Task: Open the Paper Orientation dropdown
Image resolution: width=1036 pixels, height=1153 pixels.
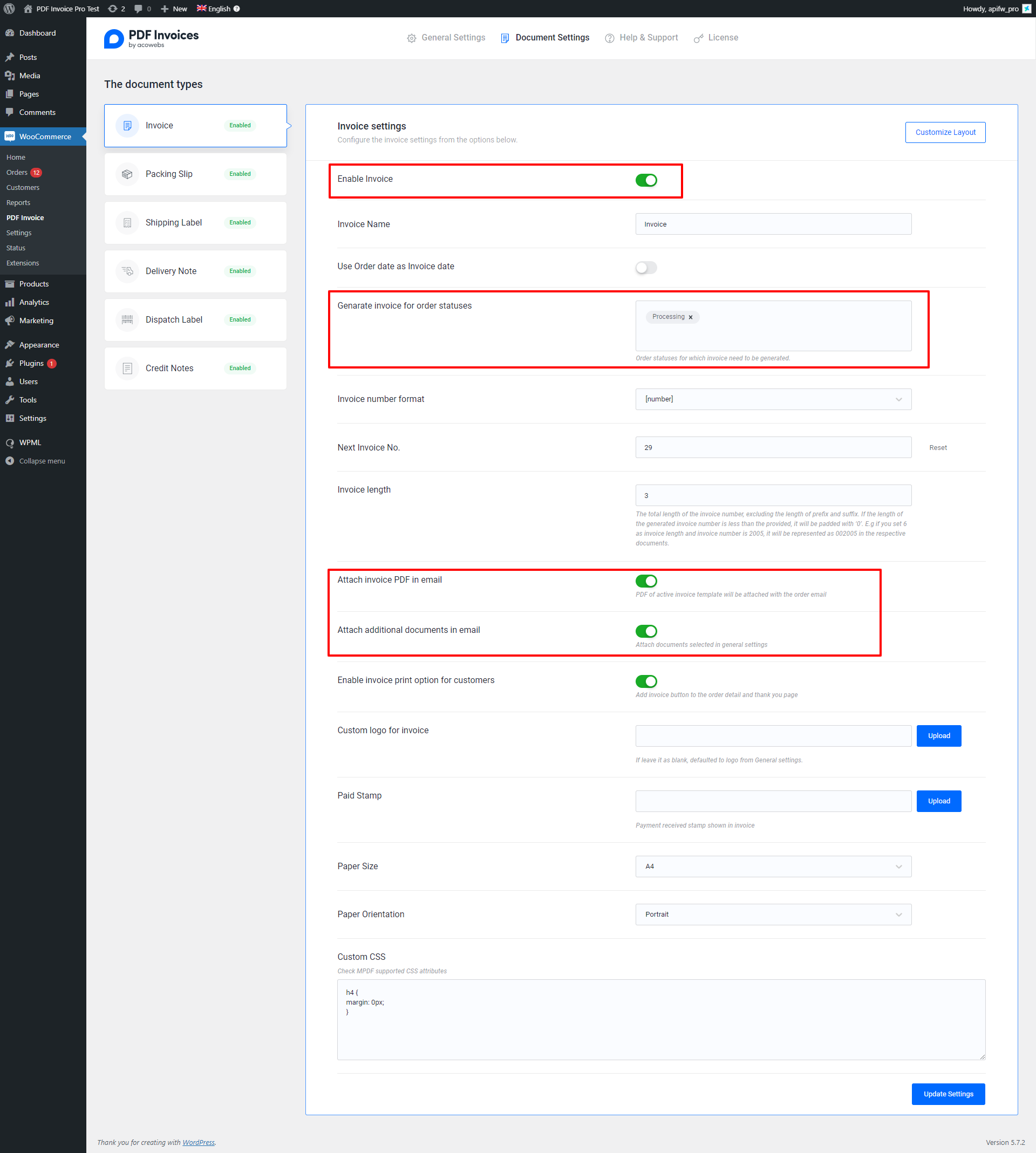Action: tap(773, 915)
